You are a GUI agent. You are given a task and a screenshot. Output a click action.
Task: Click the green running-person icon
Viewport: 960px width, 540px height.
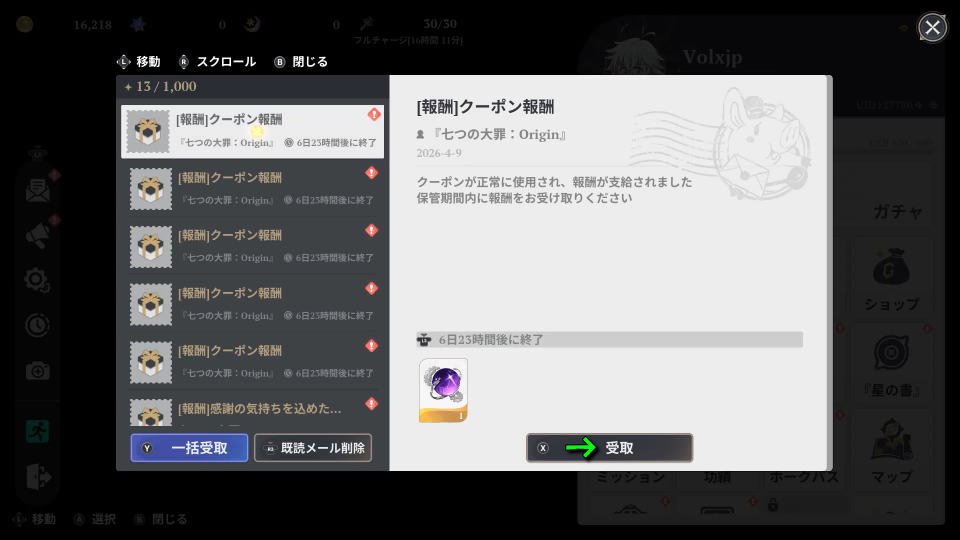(x=38, y=432)
